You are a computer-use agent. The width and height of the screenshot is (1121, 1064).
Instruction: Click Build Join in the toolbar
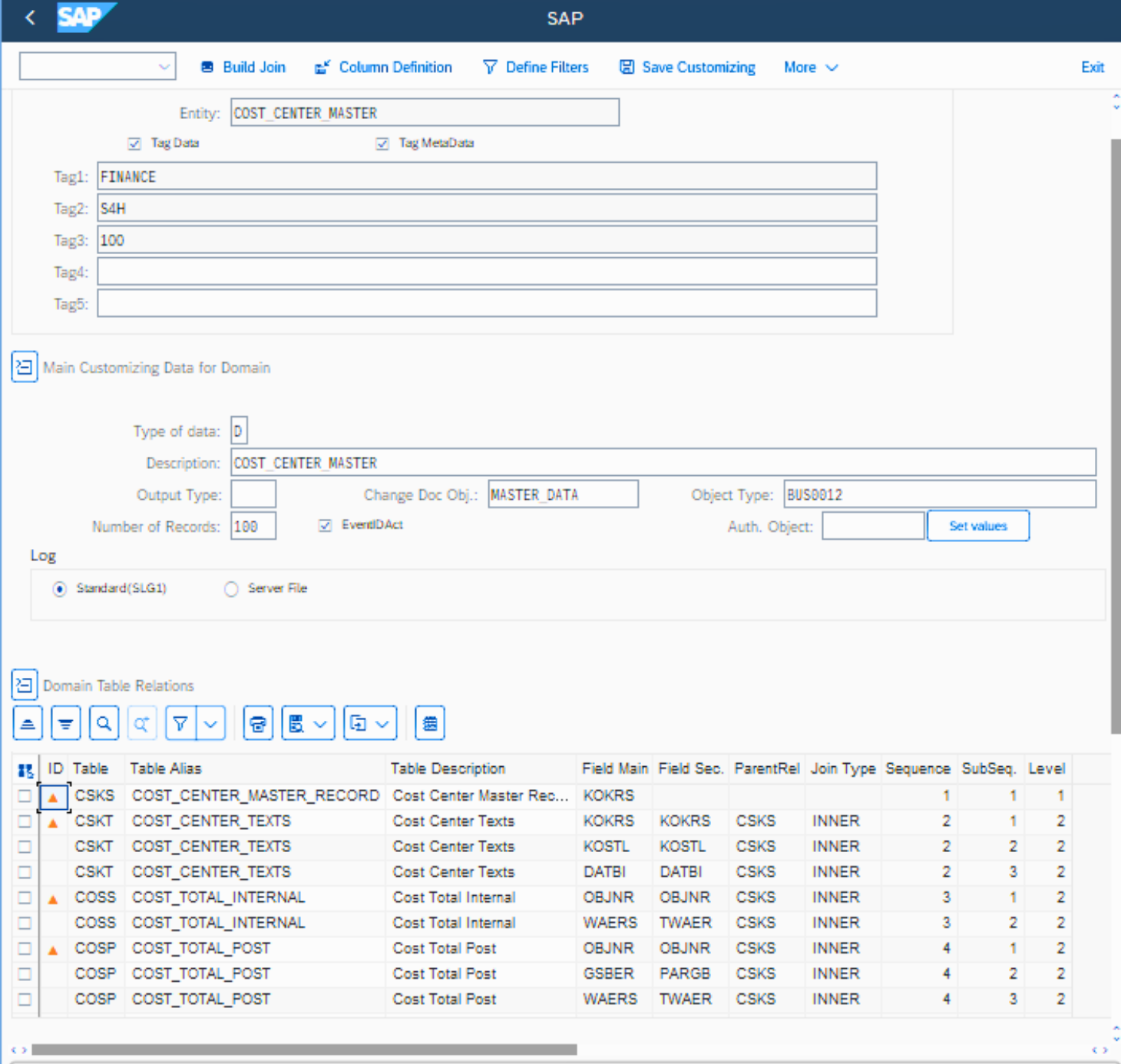(243, 68)
